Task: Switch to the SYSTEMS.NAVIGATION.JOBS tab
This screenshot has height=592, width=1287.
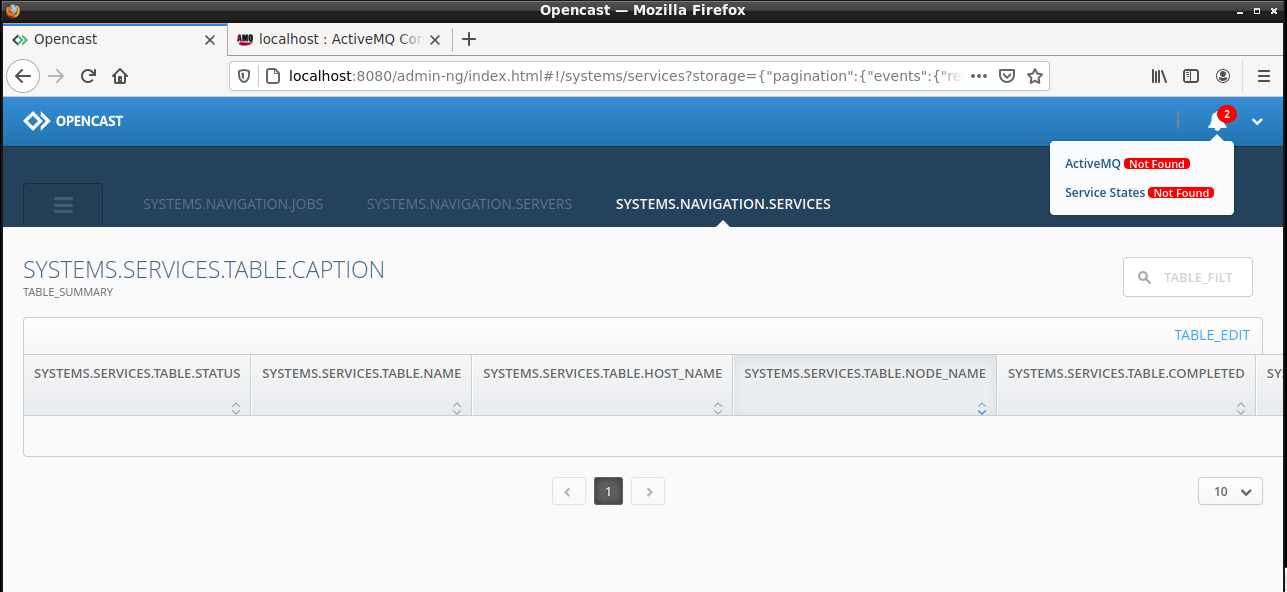Action: (233, 204)
